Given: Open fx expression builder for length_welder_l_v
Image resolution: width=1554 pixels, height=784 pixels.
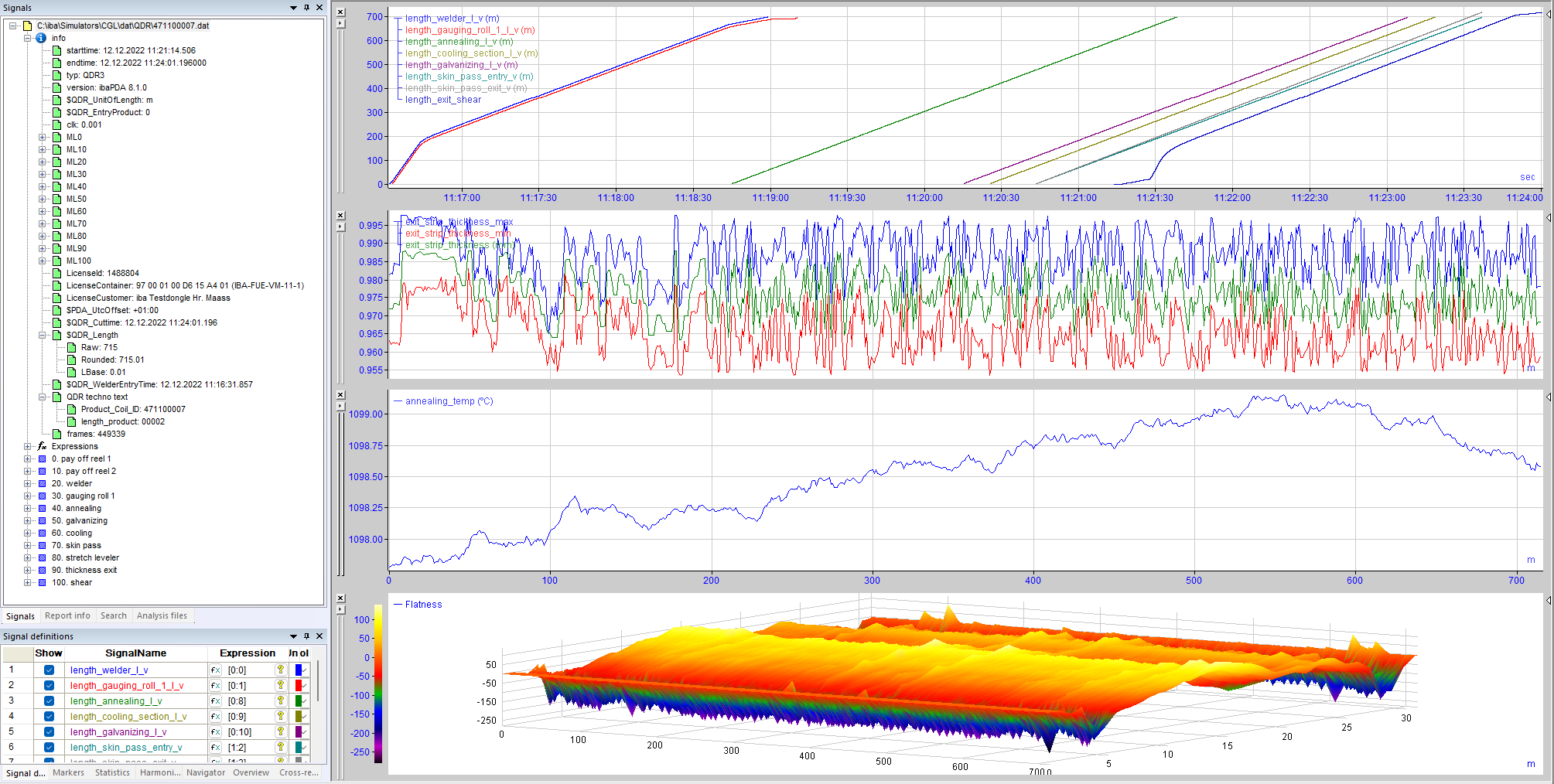Looking at the screenshot, I should pyautogui.click(x=216, y=670).
